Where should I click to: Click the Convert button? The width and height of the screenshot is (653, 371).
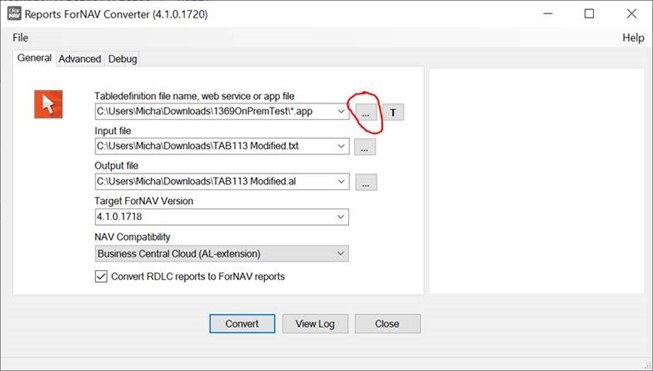[242, 324]
